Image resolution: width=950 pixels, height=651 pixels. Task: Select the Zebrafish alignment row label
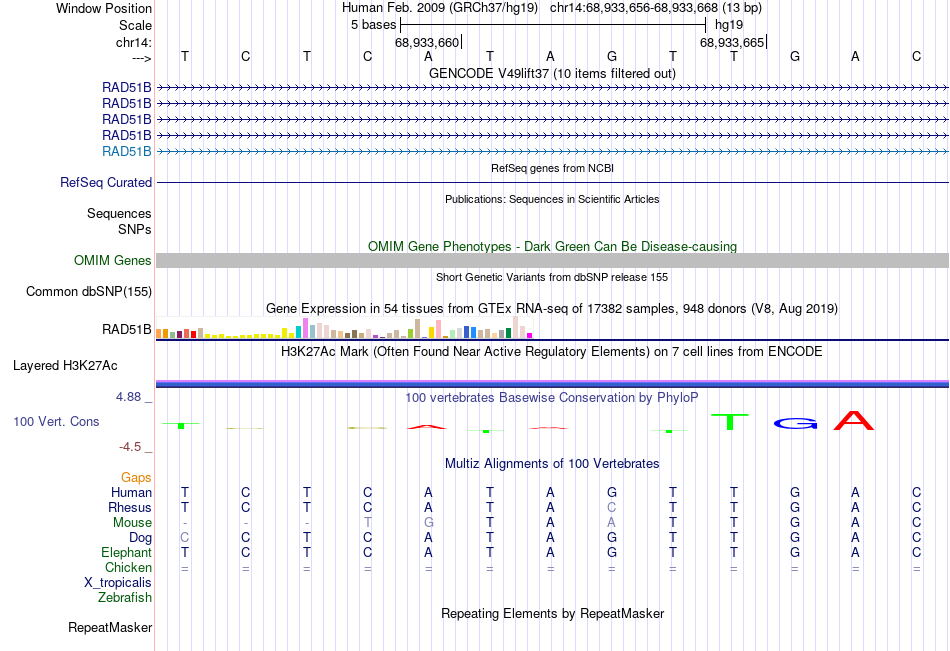click(x=125, y=598)
